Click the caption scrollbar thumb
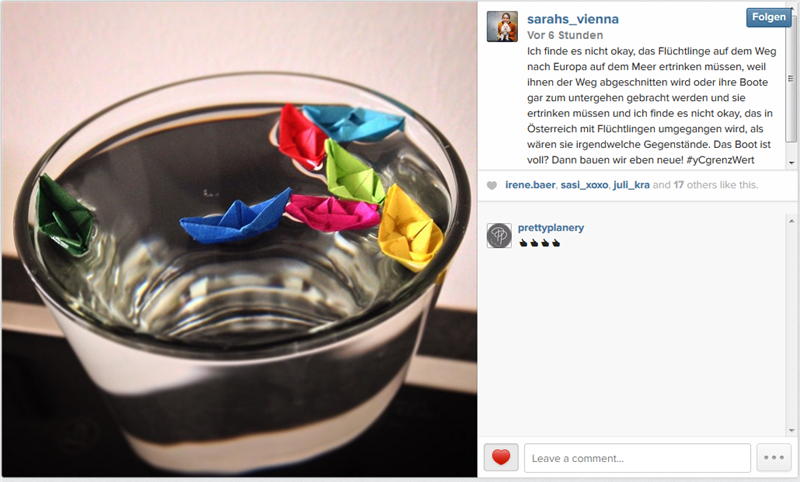 point(791,79)
